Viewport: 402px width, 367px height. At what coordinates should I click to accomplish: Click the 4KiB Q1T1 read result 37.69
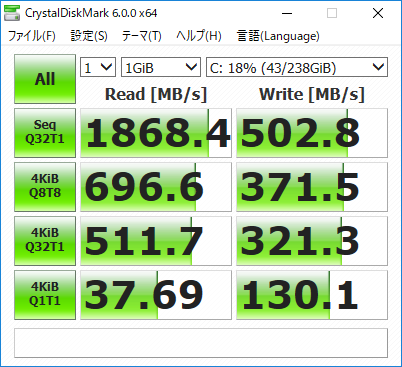pyautogui.click(x=156, y=295)
